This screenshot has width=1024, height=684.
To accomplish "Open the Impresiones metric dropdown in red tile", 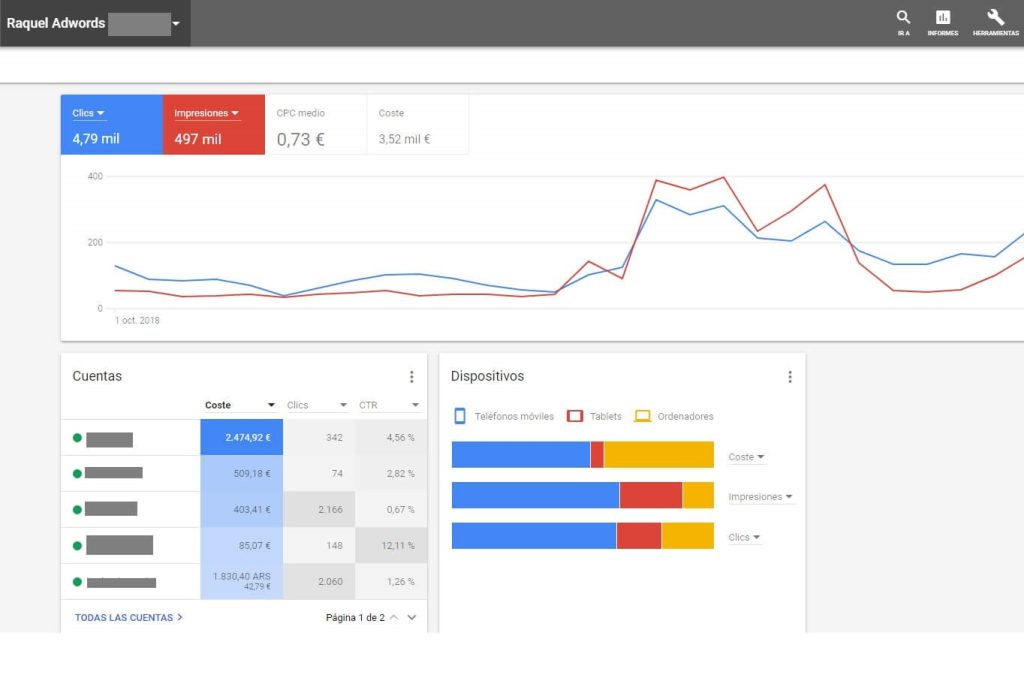I will click(x=235, y=114).
